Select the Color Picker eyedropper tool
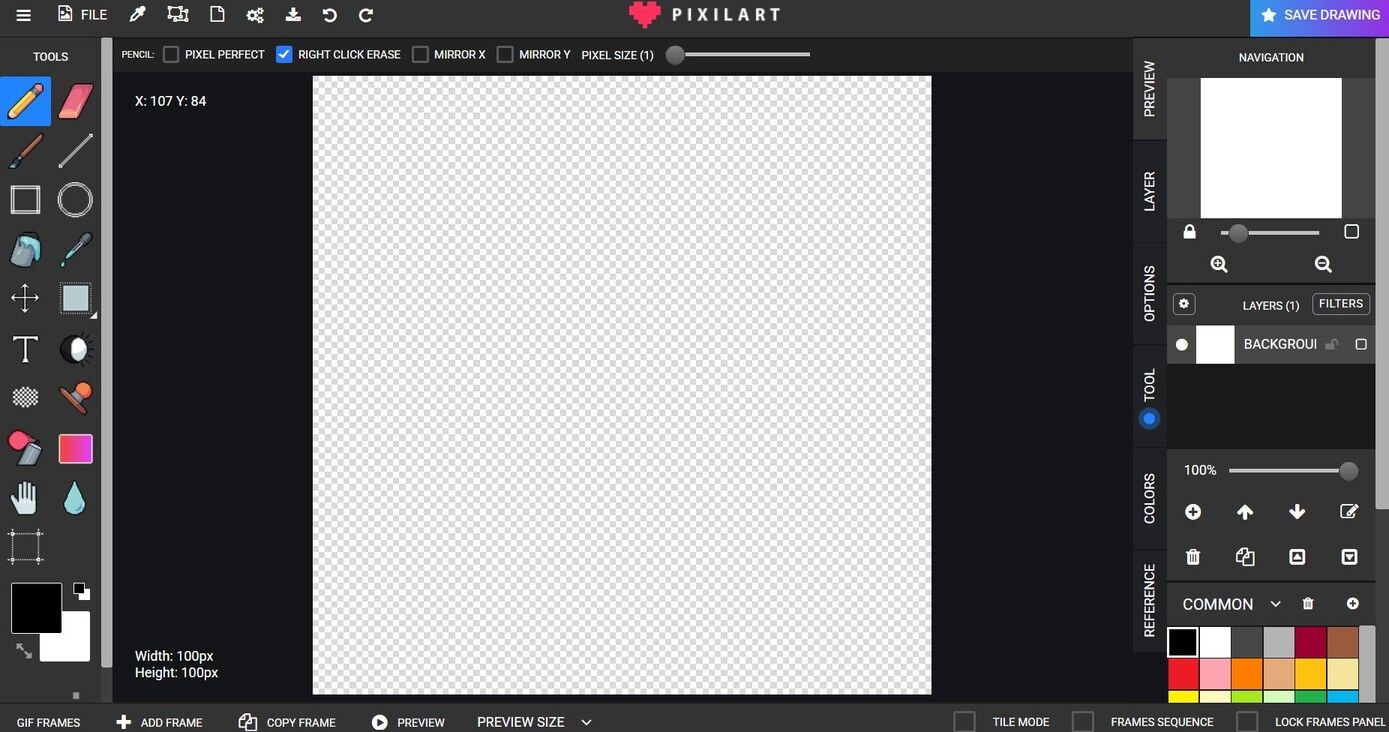Viewport: 1389px width, 732px height. click(x=76, y=250)
